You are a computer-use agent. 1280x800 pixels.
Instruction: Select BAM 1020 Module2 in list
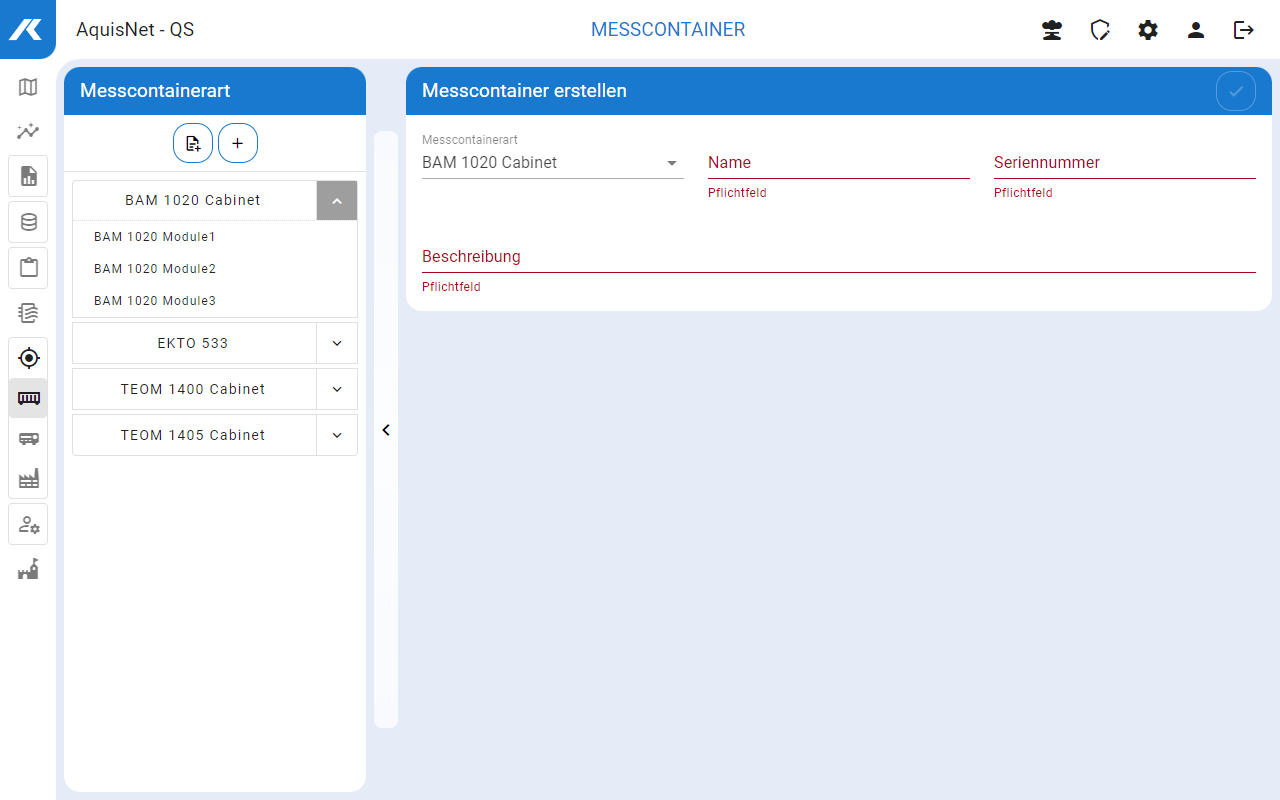[x=155, y=269]
